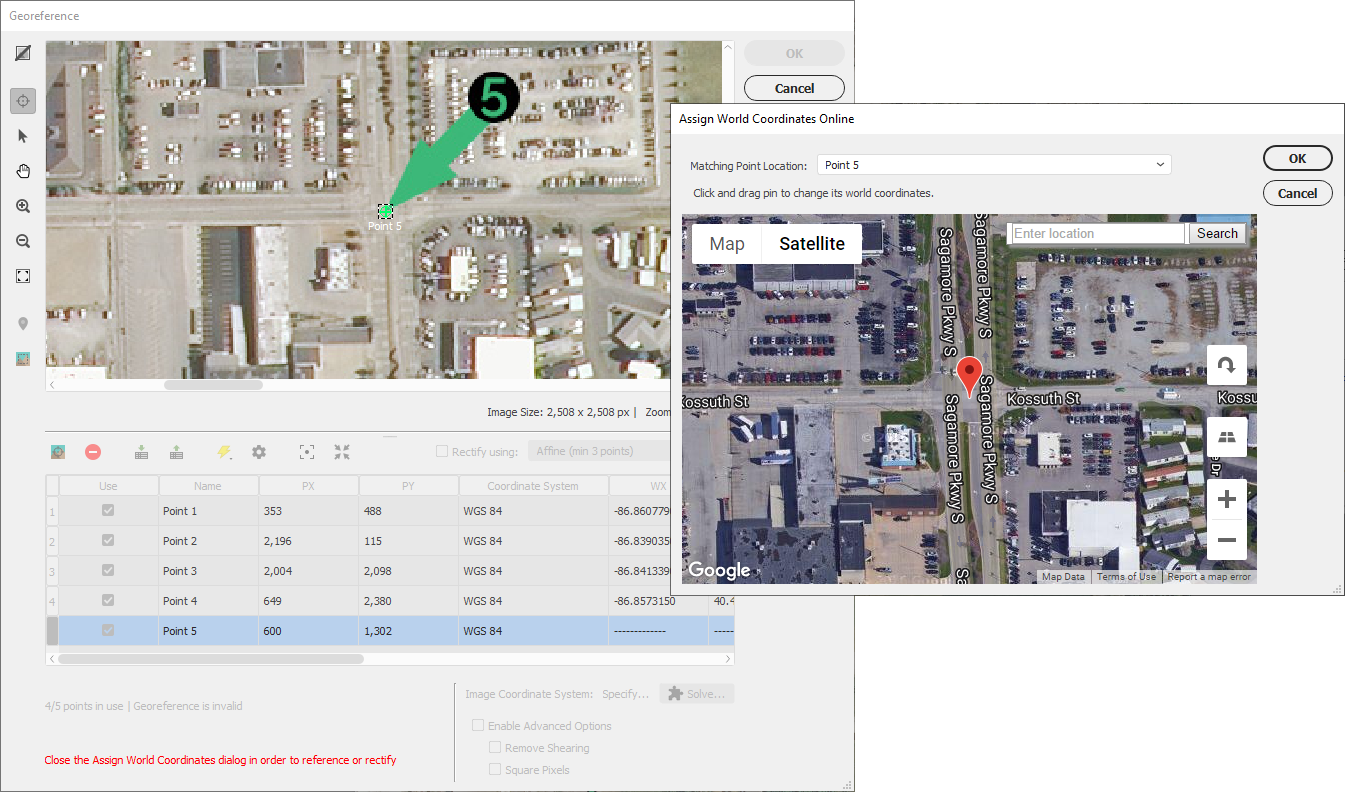This screenshot has height=792, width=1345.
Task: Click the points table horizontal scrollbar
Action: (211, 659)
